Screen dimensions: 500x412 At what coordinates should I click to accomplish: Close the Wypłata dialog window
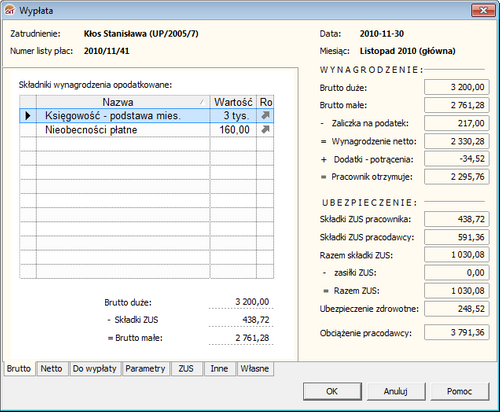pos(483,11)
